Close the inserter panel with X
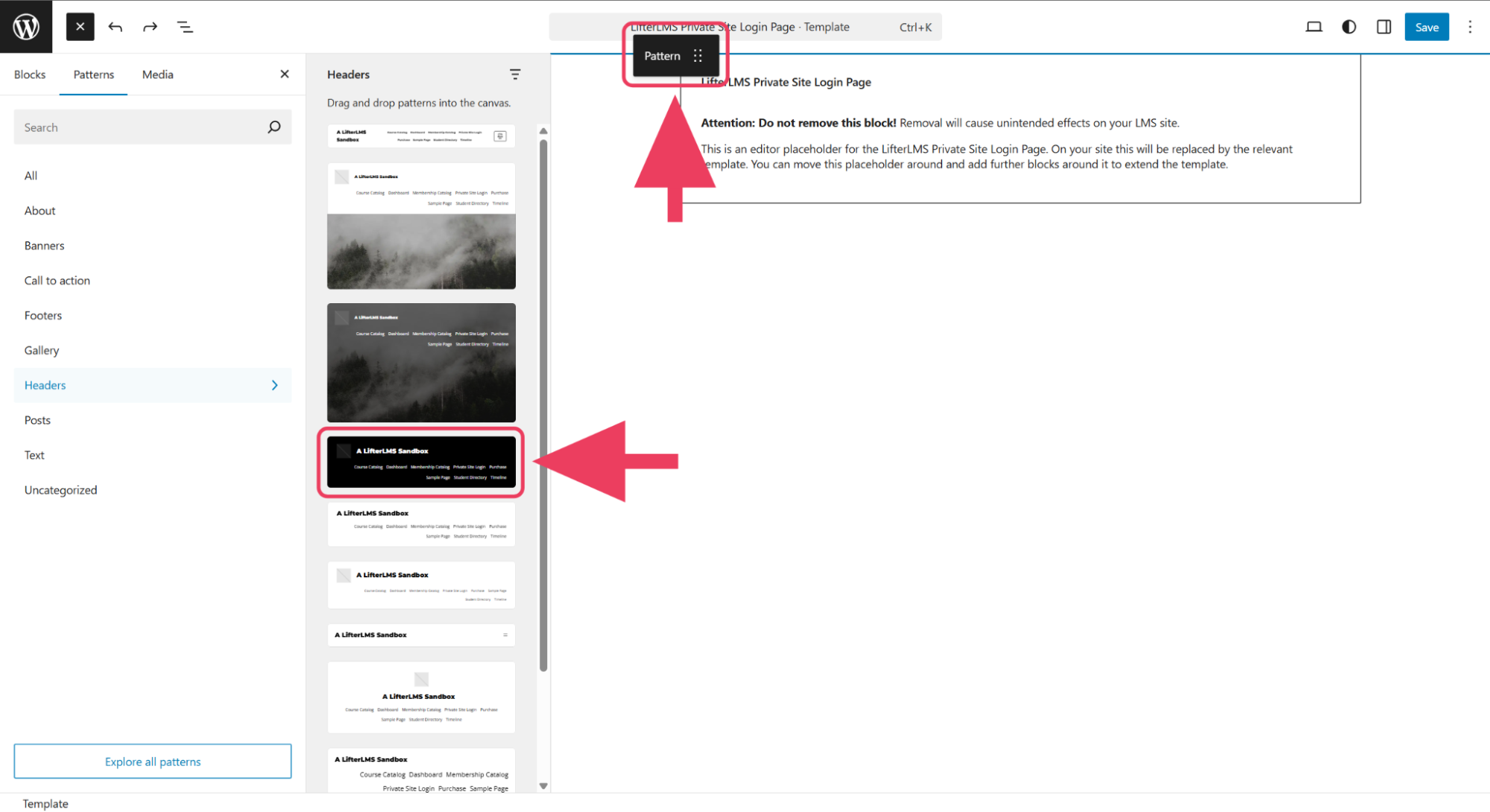1490x812 pixels. tap(284, 74)
